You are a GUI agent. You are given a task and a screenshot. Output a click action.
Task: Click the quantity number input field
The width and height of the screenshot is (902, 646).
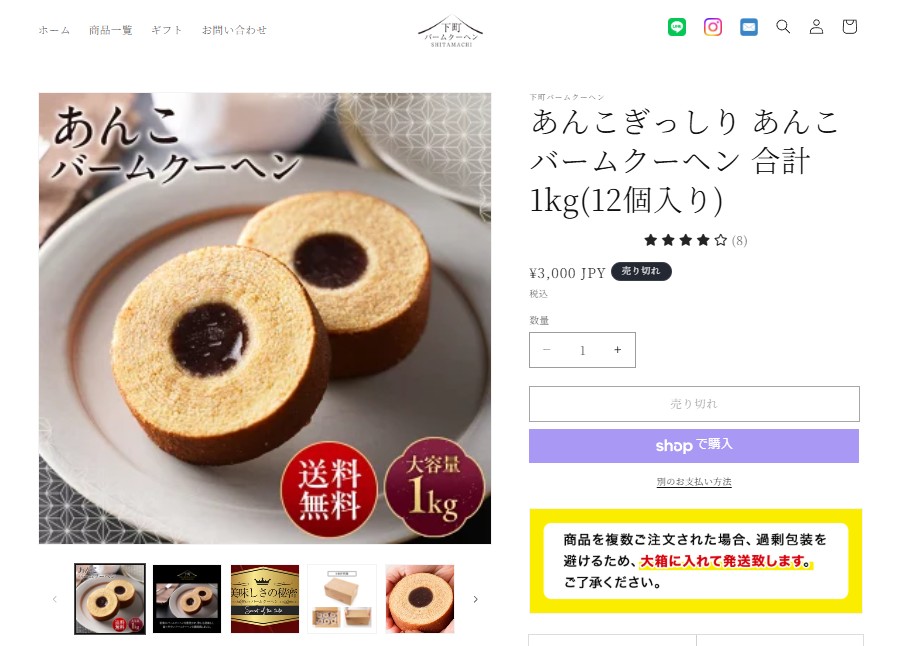[582, 350]
